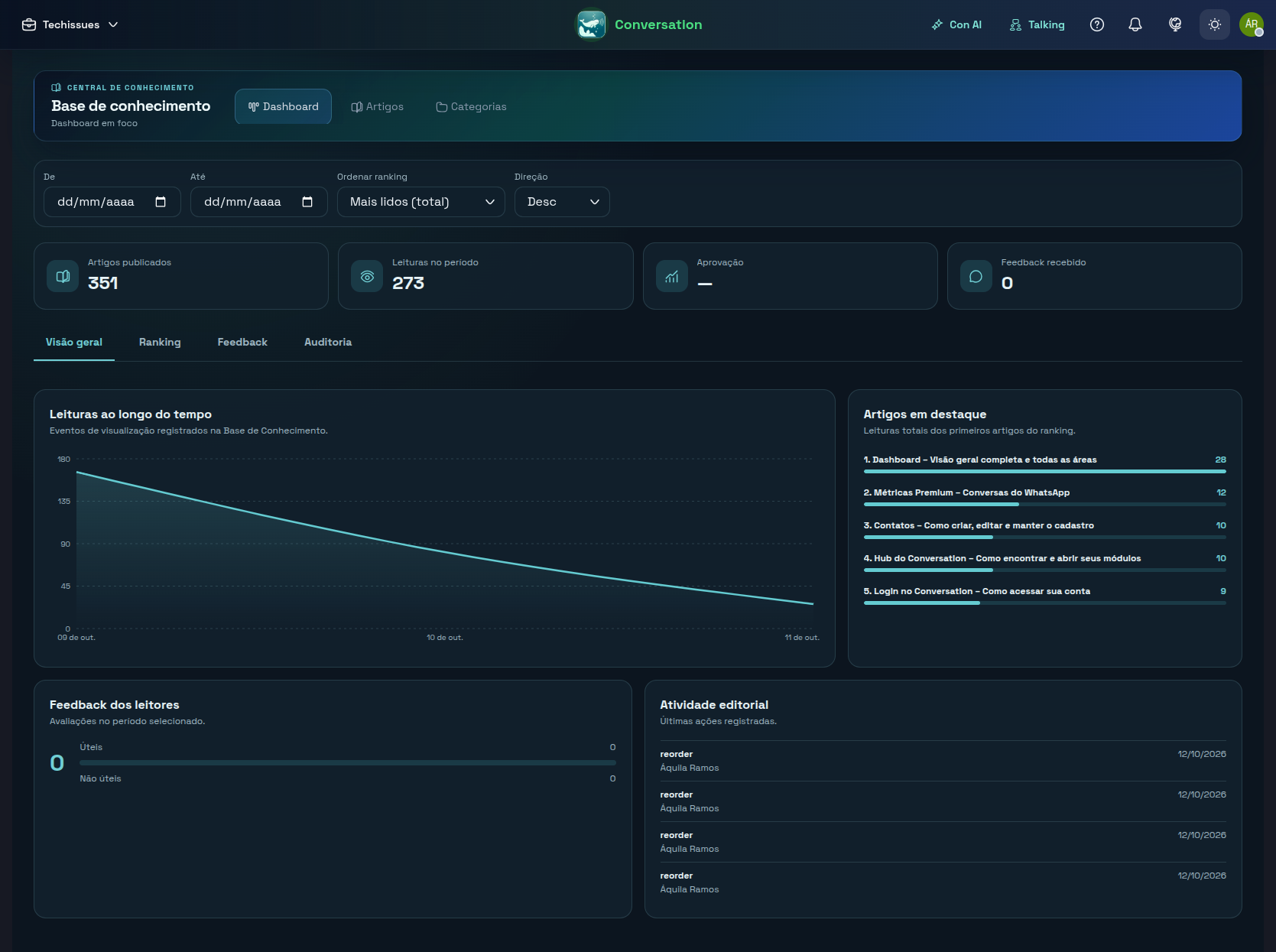Open the calendar picker in De field

pos(161,202)
